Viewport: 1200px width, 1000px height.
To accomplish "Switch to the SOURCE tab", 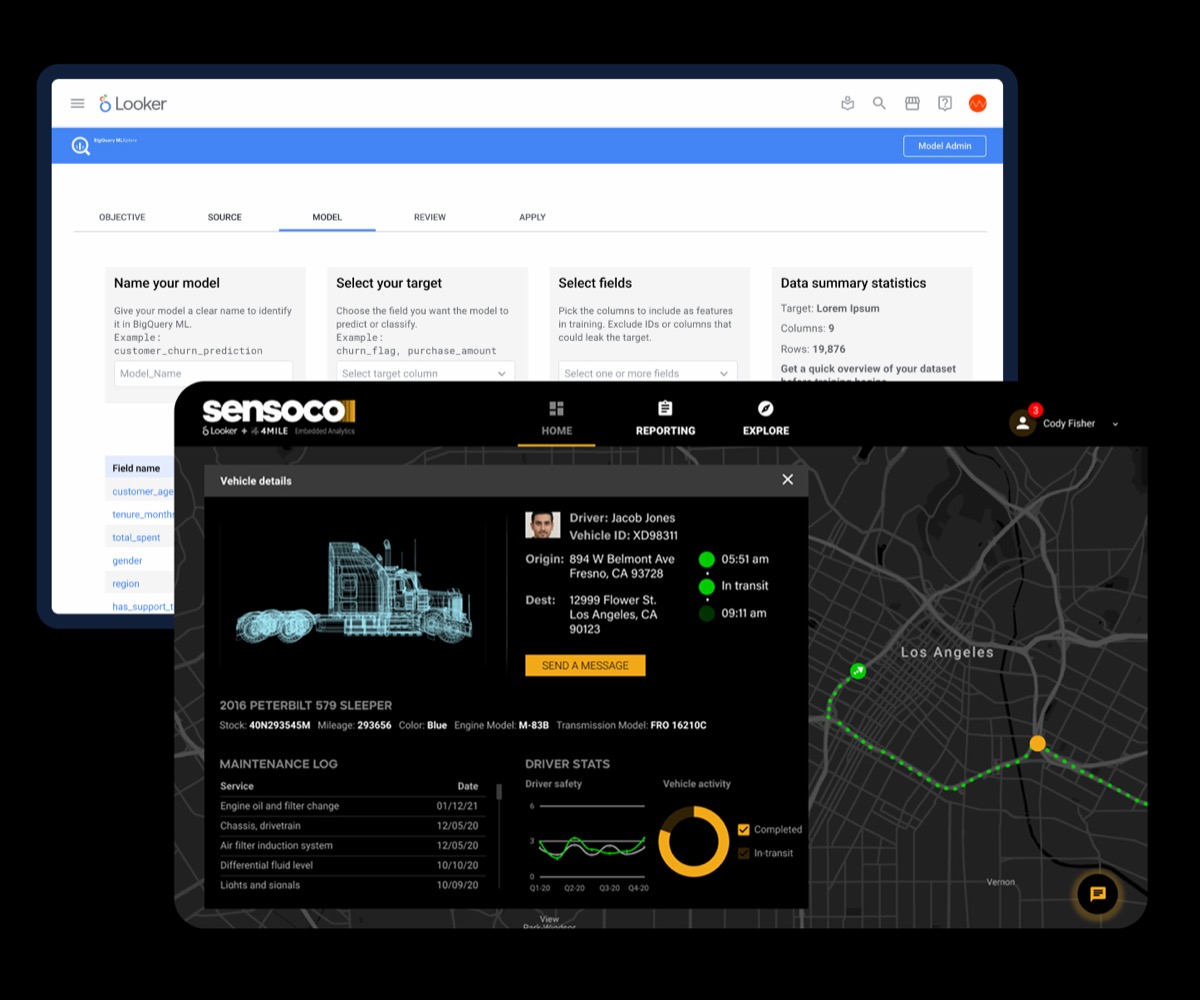I will click(x=225, y=217).
